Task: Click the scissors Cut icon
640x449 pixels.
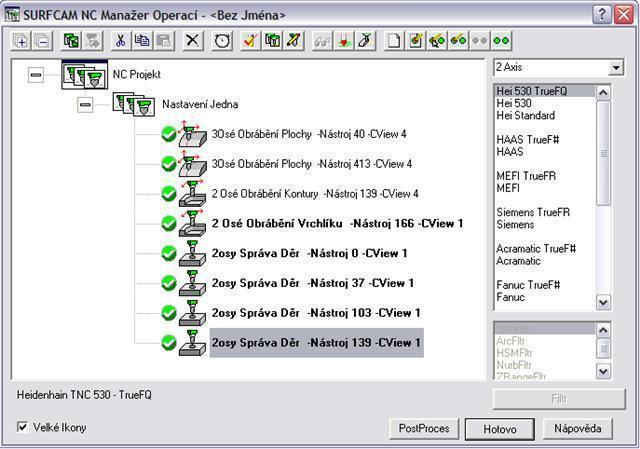Action: tap(121, 41)
